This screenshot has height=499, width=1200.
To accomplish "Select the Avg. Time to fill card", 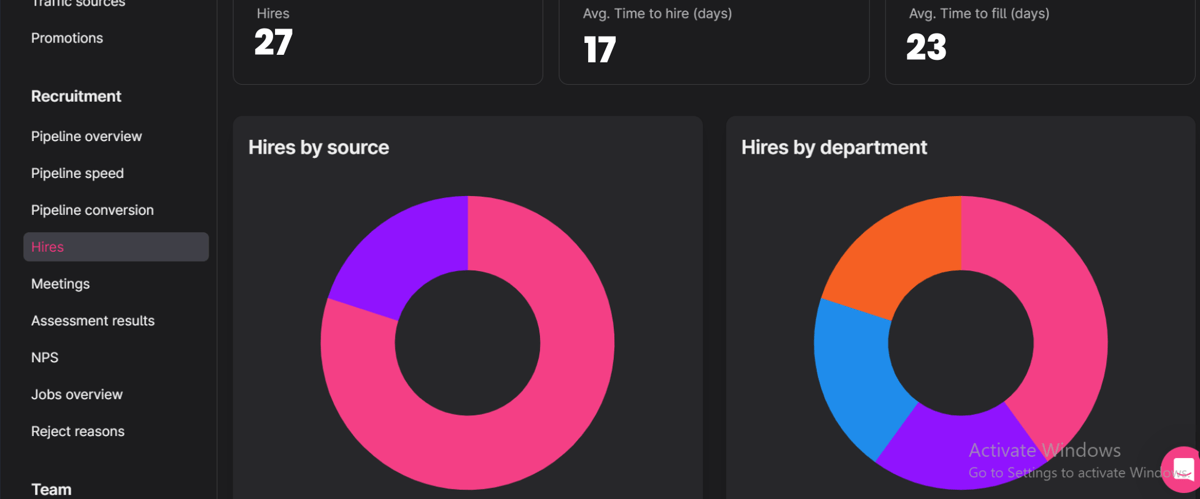I will 1040,40.
